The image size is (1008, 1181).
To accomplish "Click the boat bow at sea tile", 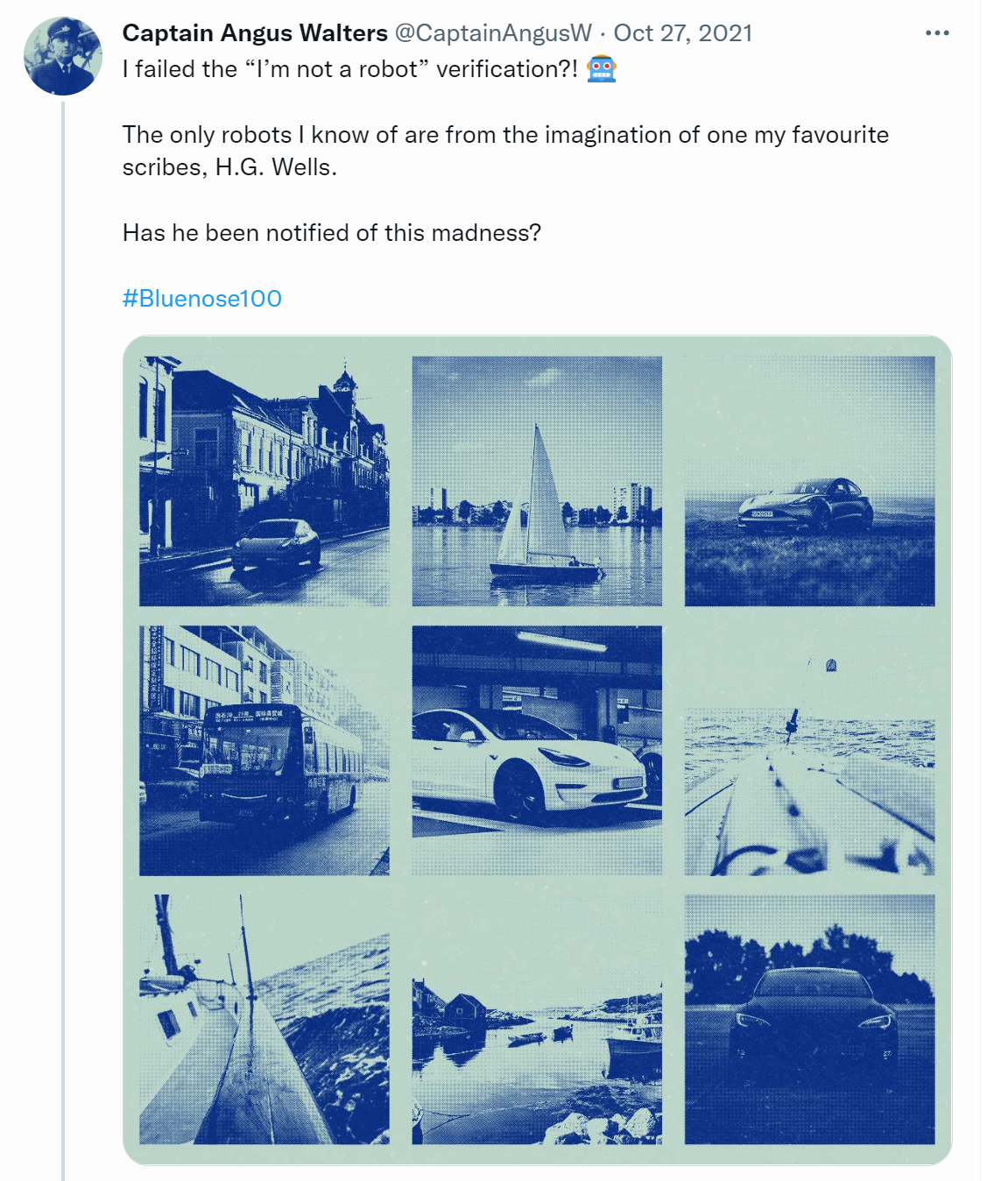I will point(809,750).
